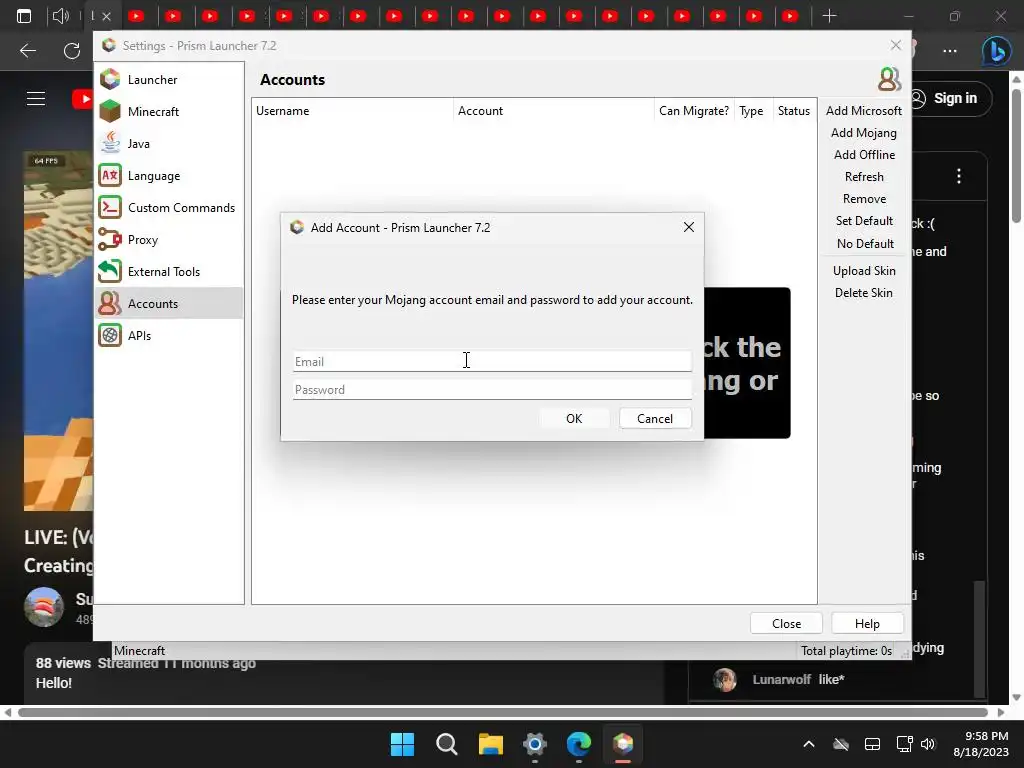This screenshot has height=768, width=1024.
Task: Click the YouTube channel avatar
Action: (44, 607)
